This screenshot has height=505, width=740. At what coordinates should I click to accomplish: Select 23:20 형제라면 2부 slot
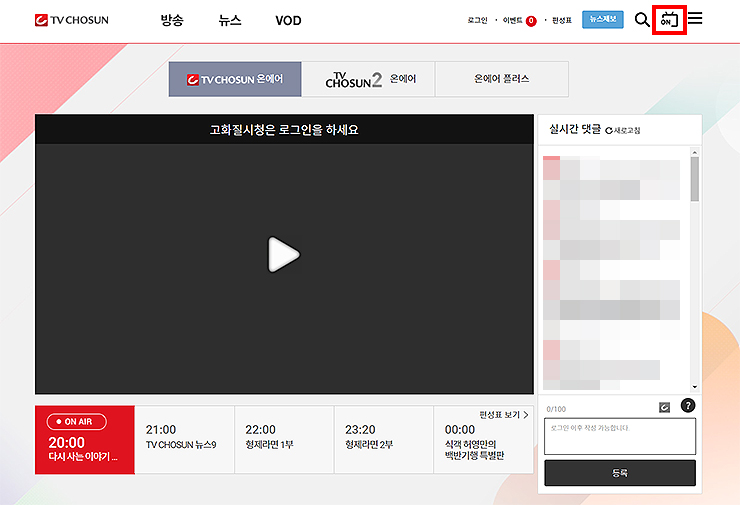pos(384,440)
